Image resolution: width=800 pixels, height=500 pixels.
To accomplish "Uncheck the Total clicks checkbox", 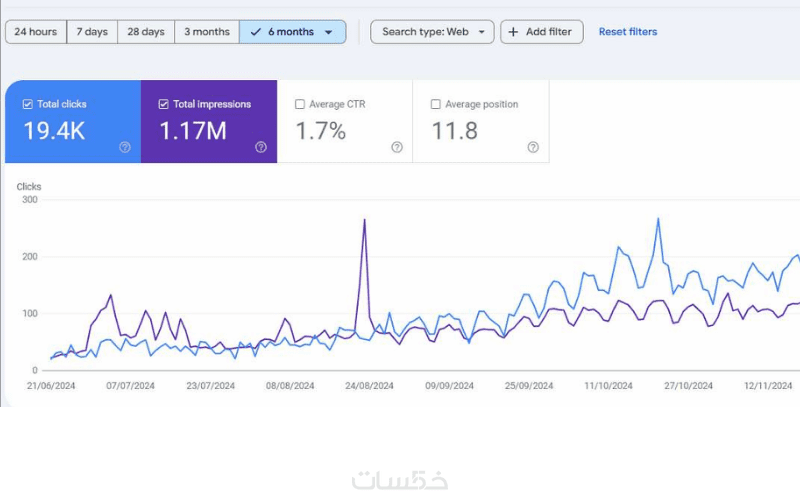I will [28, 104].
